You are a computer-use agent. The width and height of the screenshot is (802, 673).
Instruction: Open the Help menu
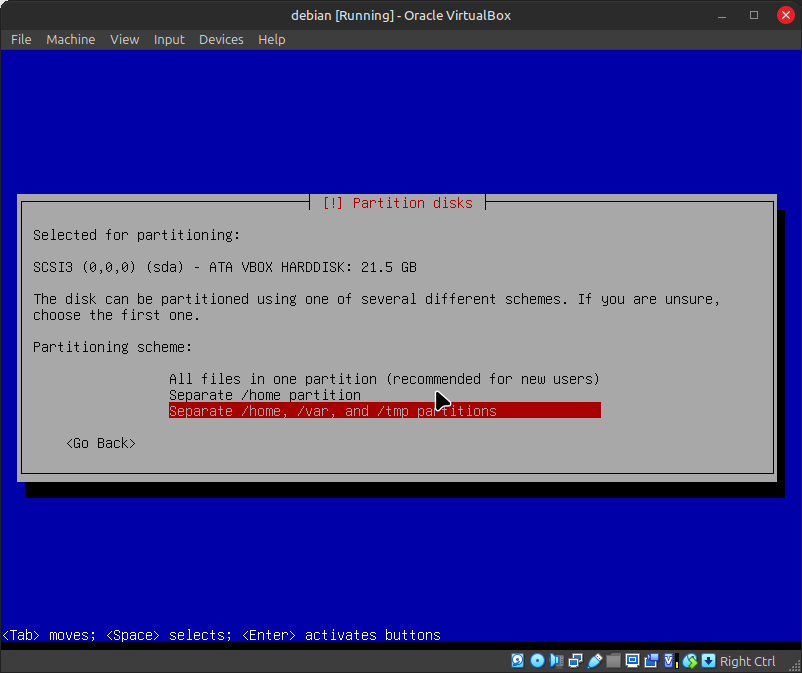(272, 39)
